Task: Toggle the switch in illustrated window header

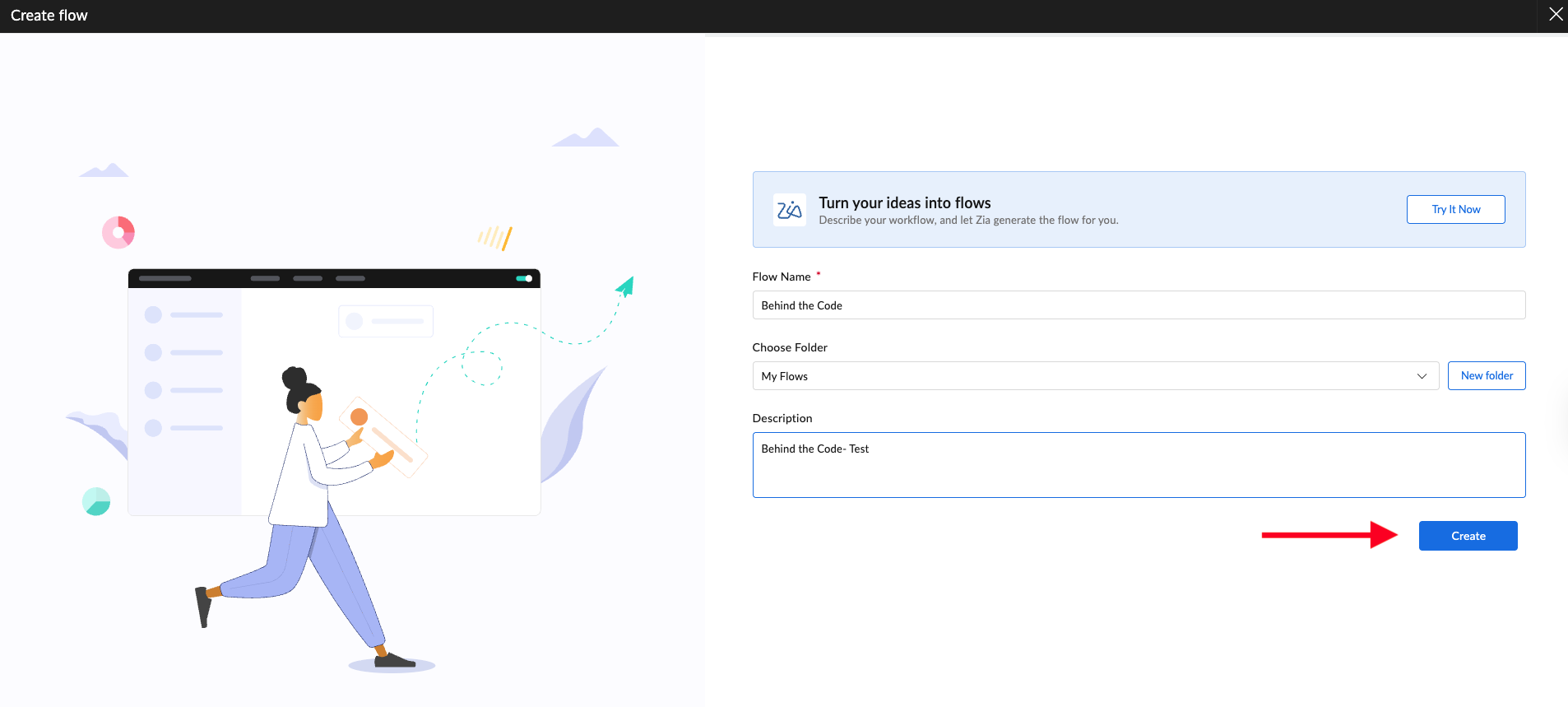Action: click(x=524, y=278)
